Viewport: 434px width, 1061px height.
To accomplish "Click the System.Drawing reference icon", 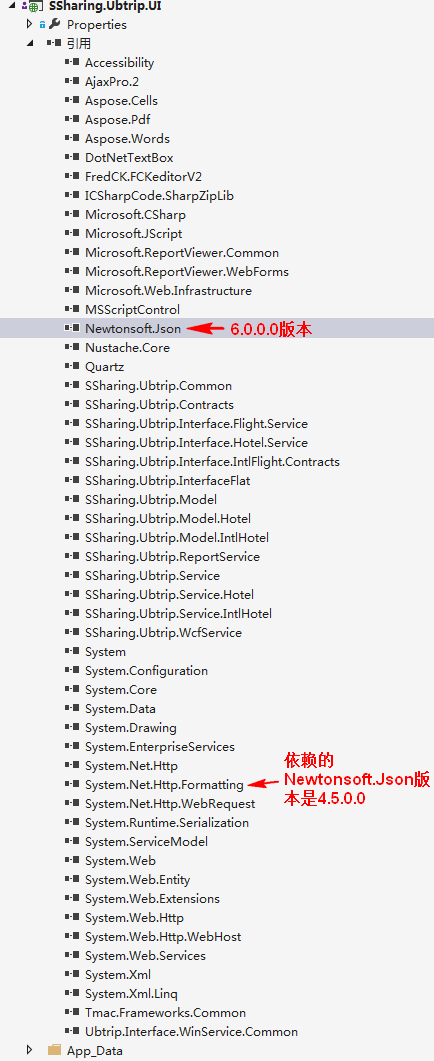I will 72,727.
